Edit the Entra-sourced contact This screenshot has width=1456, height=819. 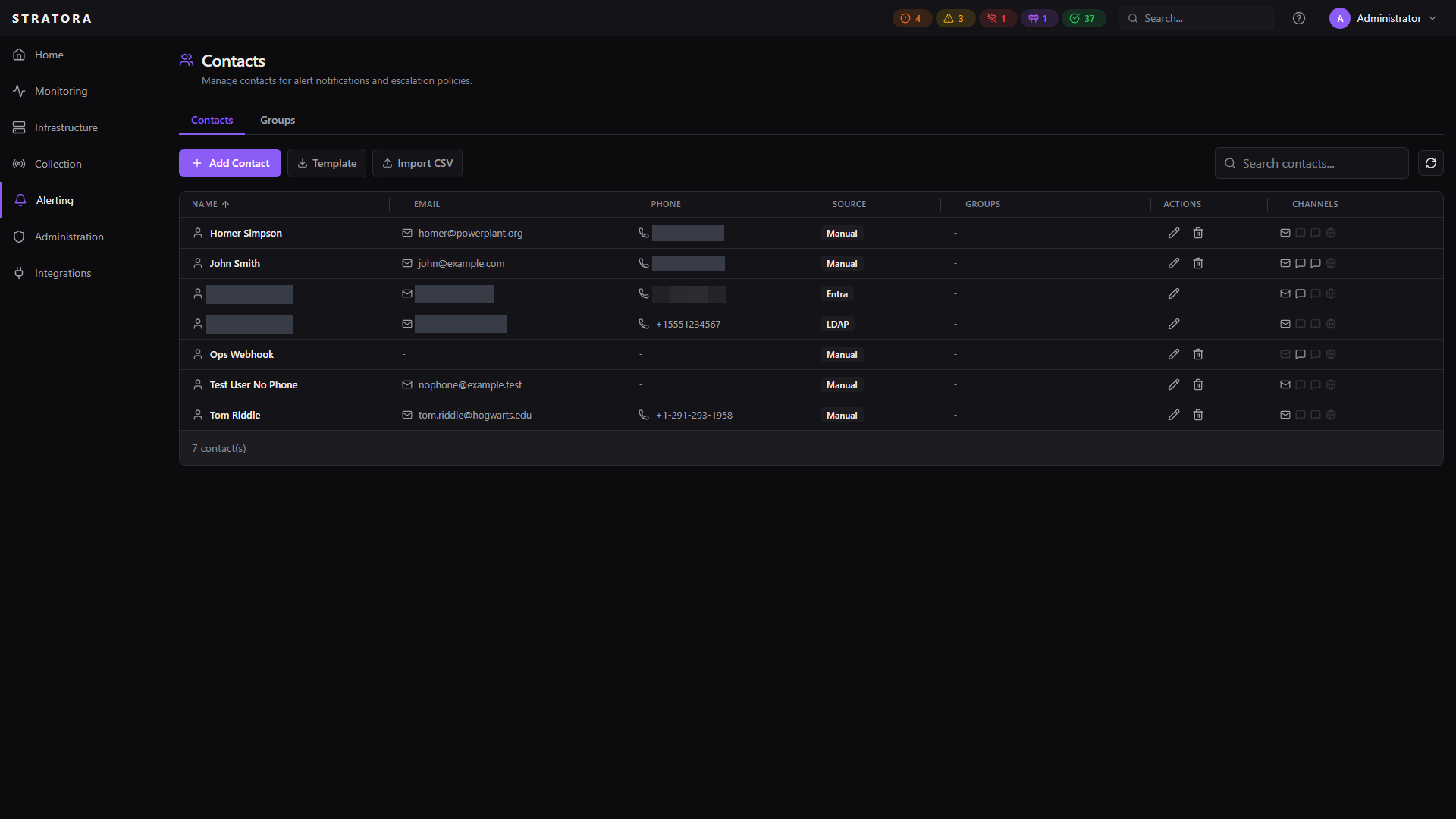(x=1174, y=293)
